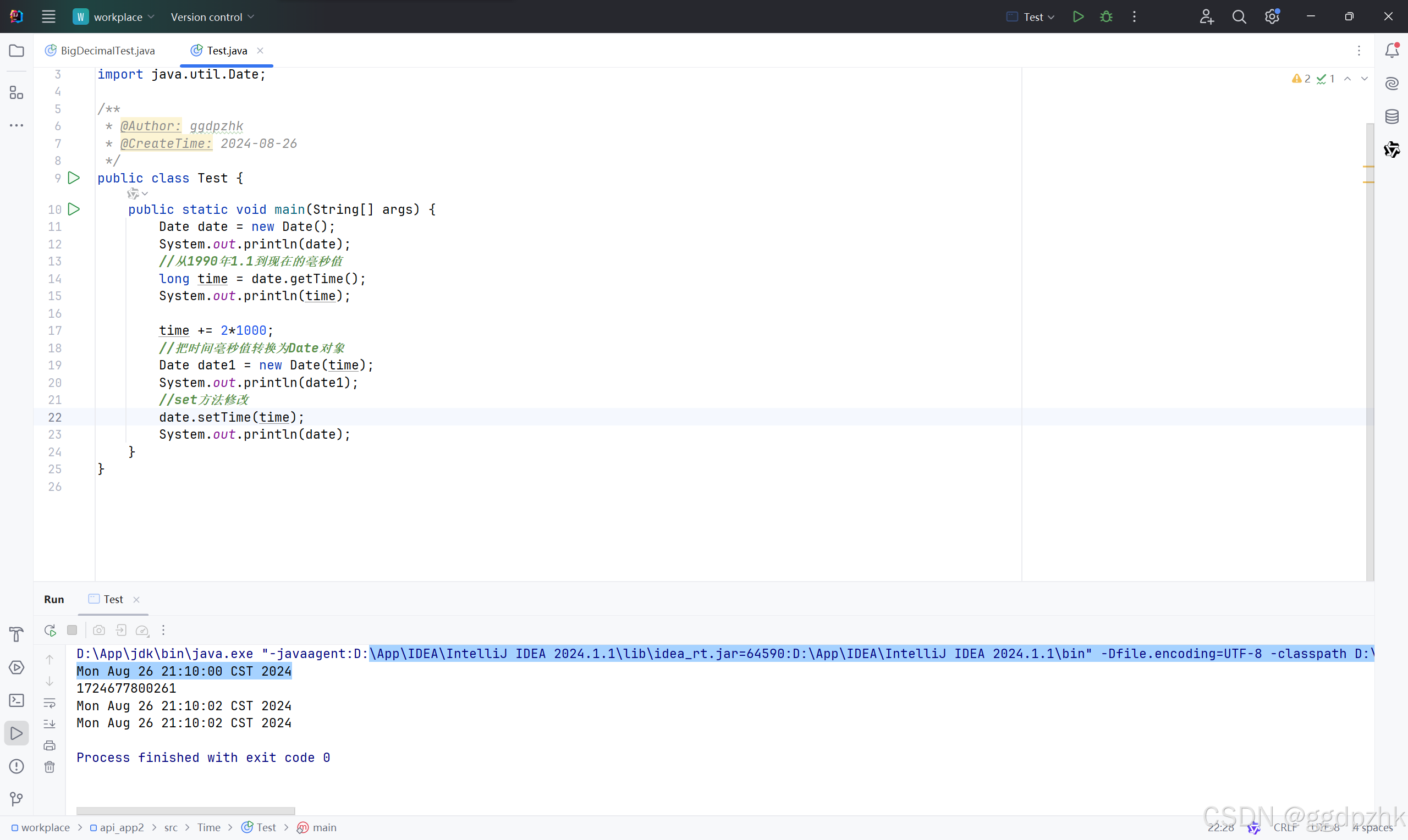This screenshot has width=1408, height=840.
Task: Click the warnings count indicator
Action: point(1301,79)
